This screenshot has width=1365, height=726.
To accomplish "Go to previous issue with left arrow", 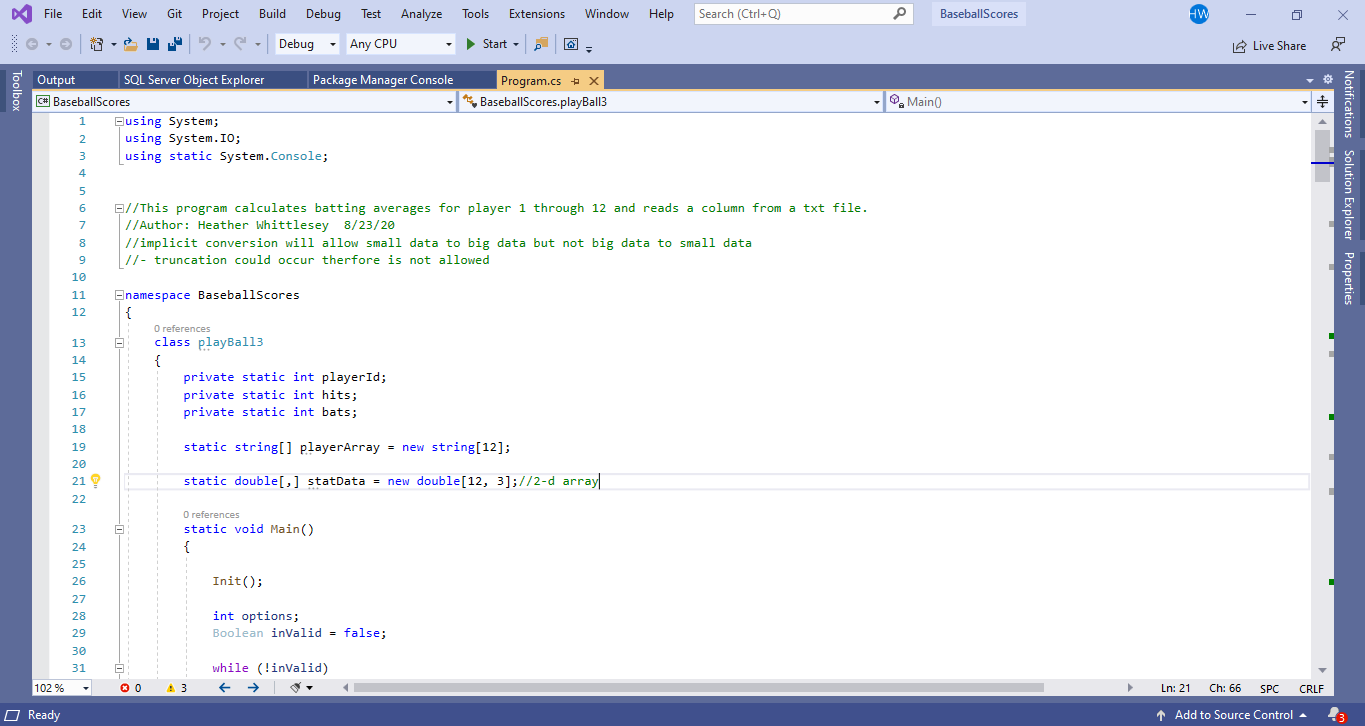I will pos(225,688).
